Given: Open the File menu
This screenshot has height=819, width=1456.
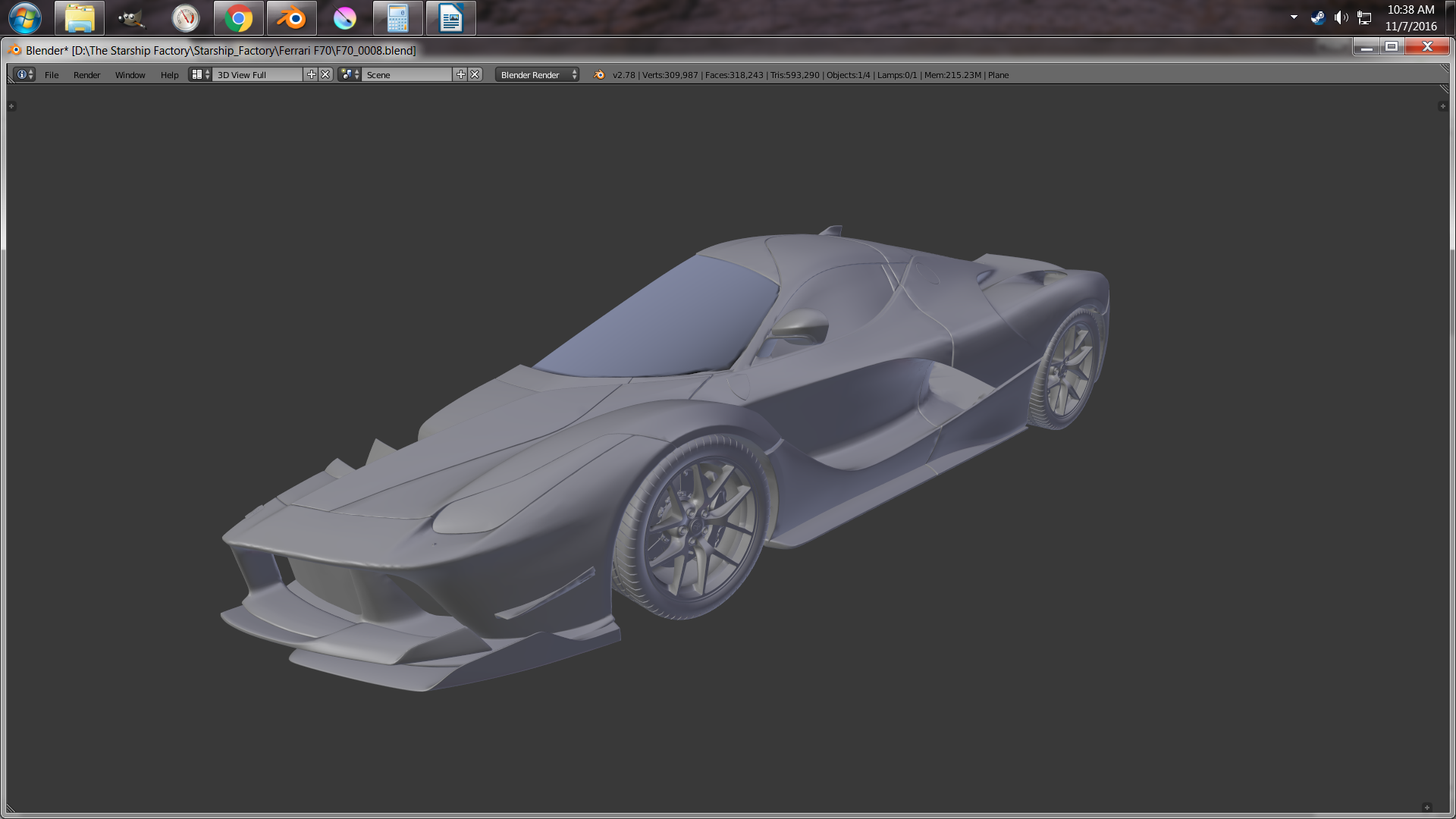Looking at the screenshot, I should [52, 75].
